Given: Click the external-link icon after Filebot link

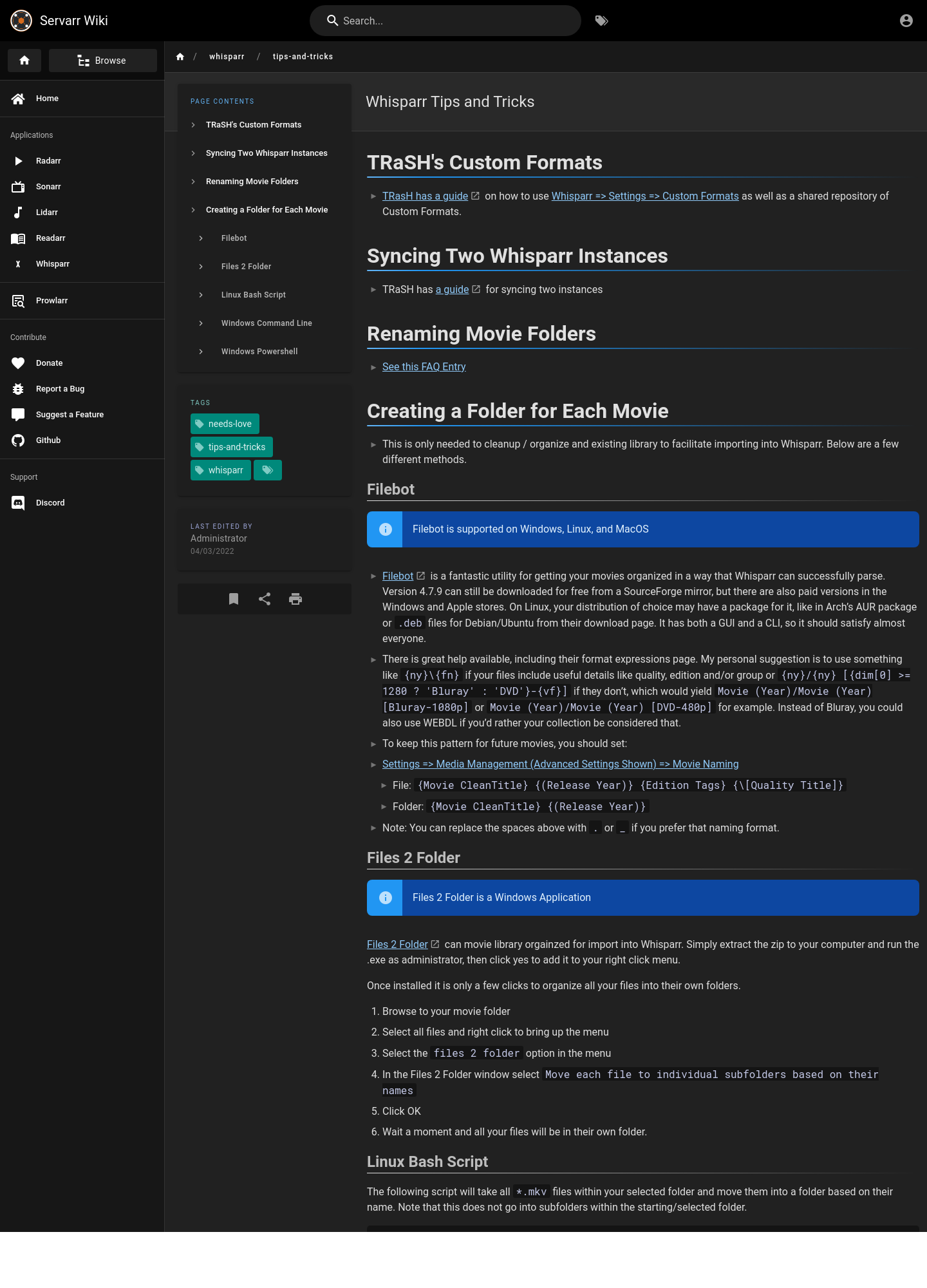Looking at the screenshot, I should 421,576.
